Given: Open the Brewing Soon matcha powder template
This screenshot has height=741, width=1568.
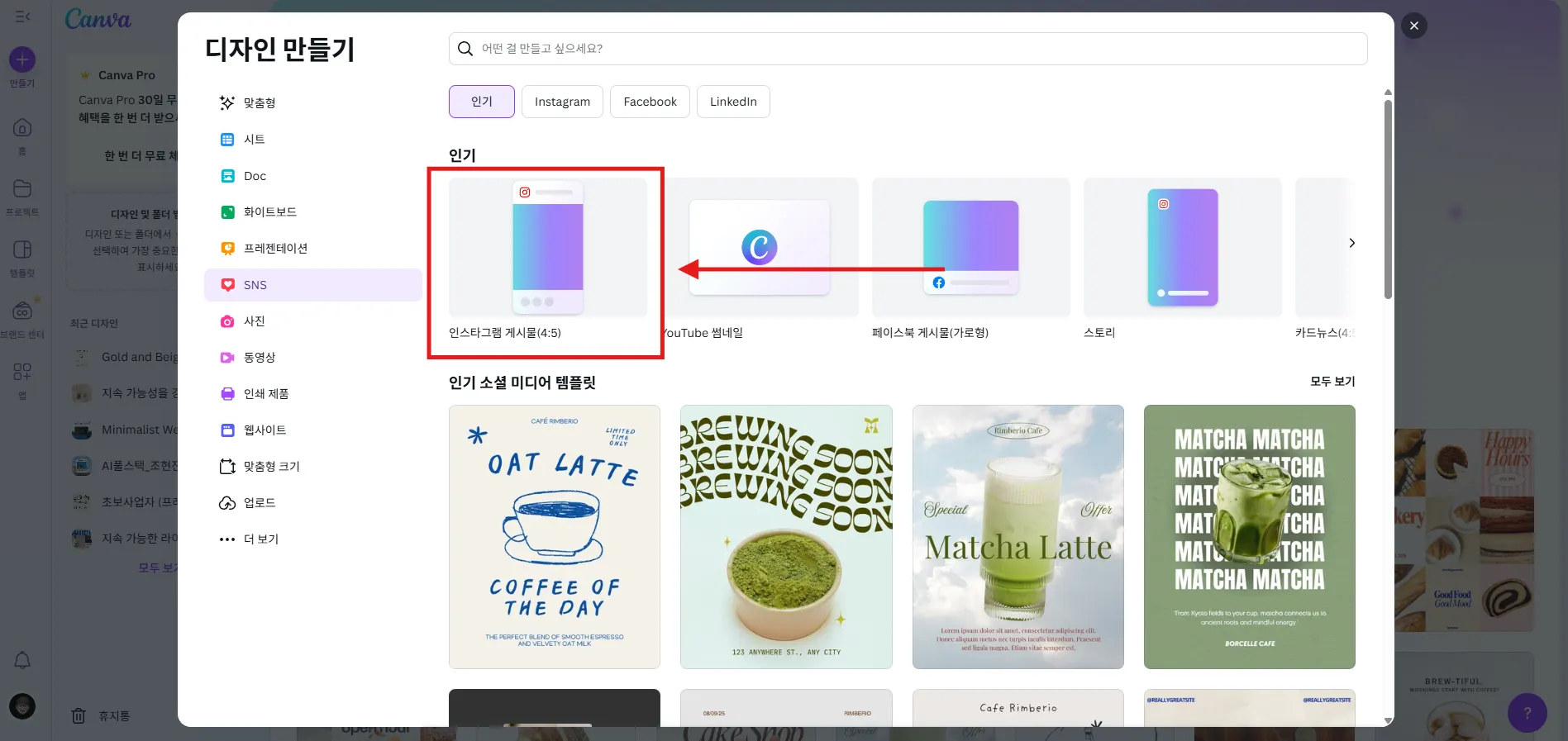Looking at the screenshot, I should [x=786, y=537].
